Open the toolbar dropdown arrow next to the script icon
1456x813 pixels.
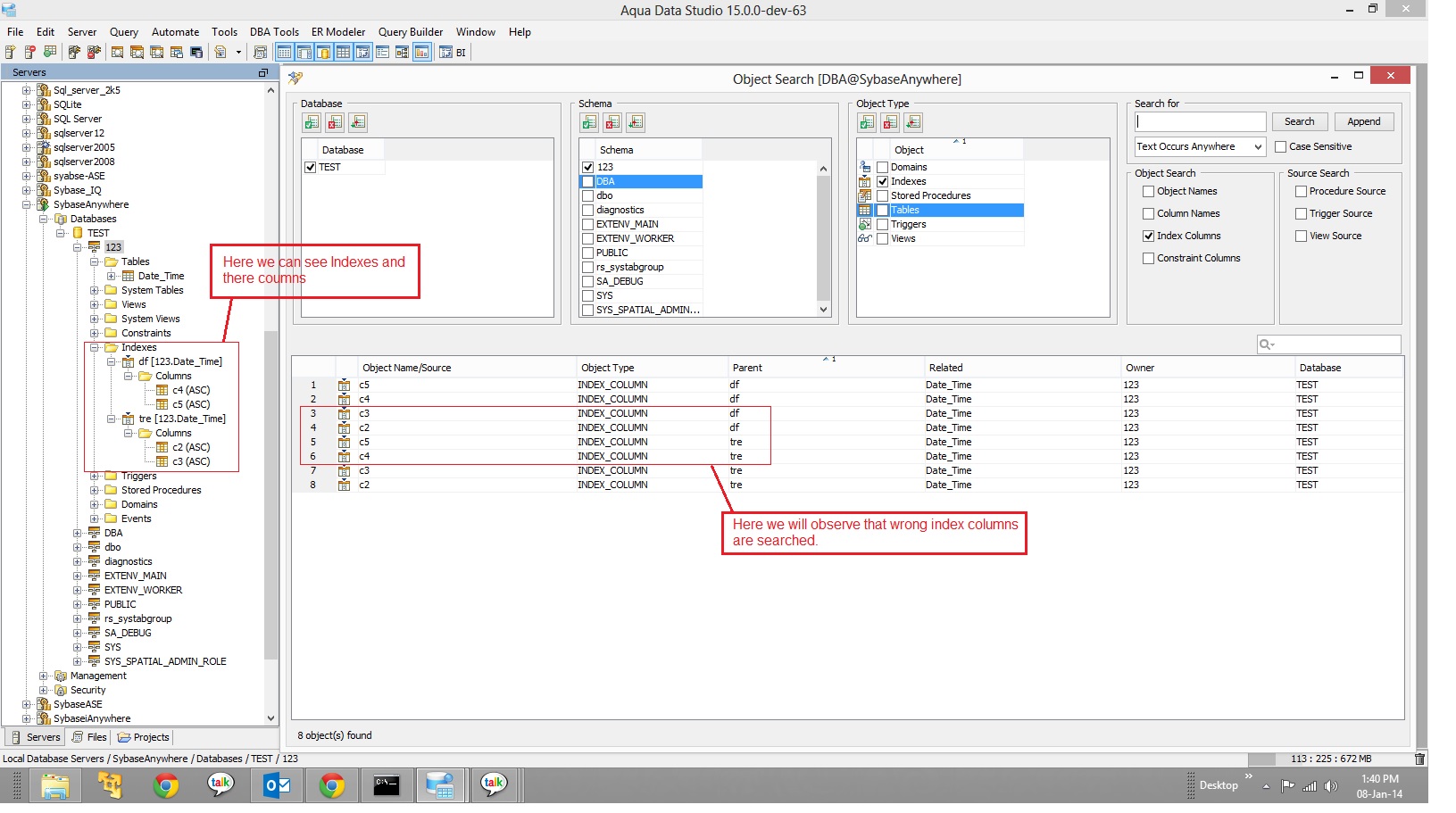pos(238,53)
